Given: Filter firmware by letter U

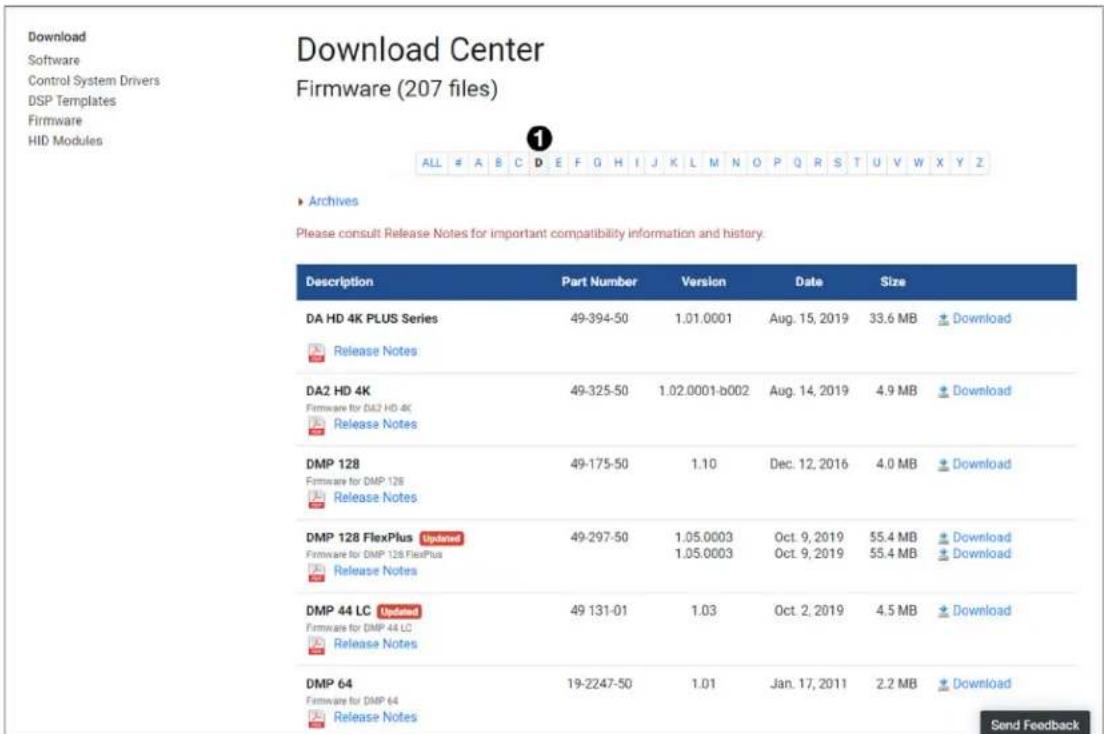Looking at the screenshot, I should click(x=877, y=163).
